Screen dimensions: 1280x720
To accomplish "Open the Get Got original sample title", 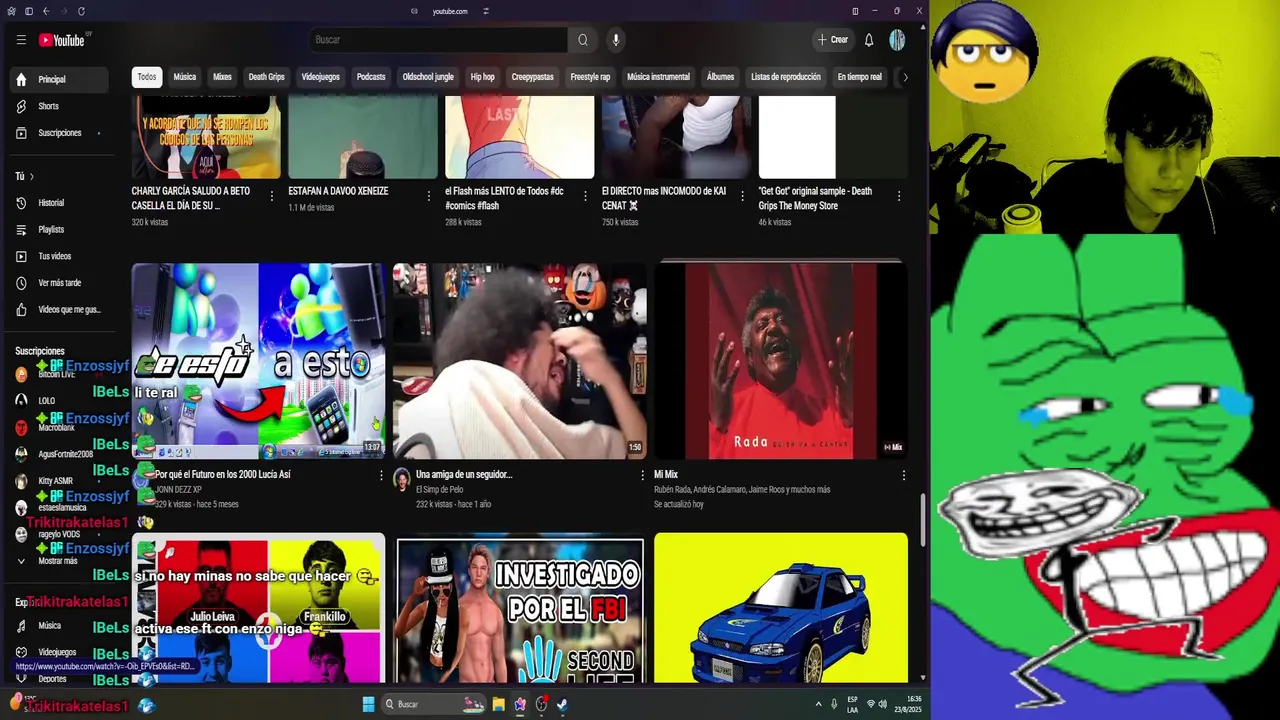I will tap(815, 198).
